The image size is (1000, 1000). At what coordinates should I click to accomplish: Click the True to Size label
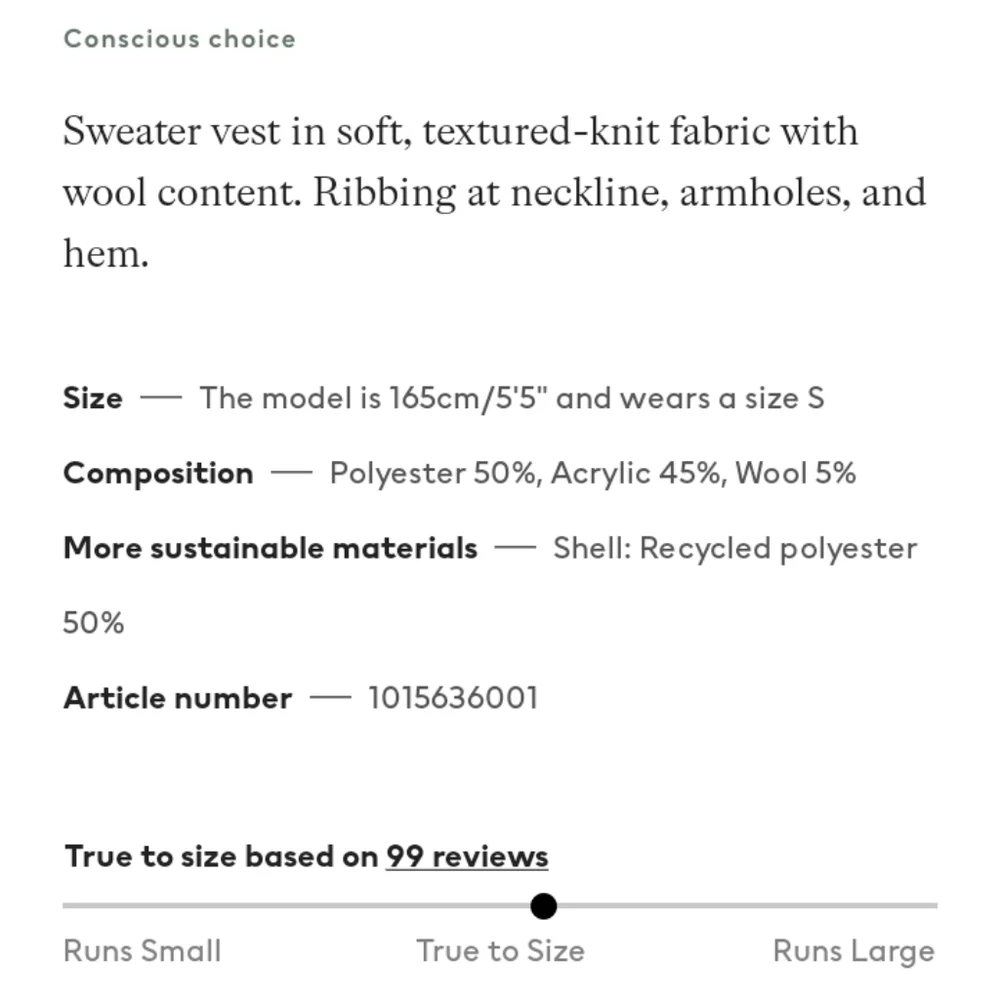tap(501, 951)
